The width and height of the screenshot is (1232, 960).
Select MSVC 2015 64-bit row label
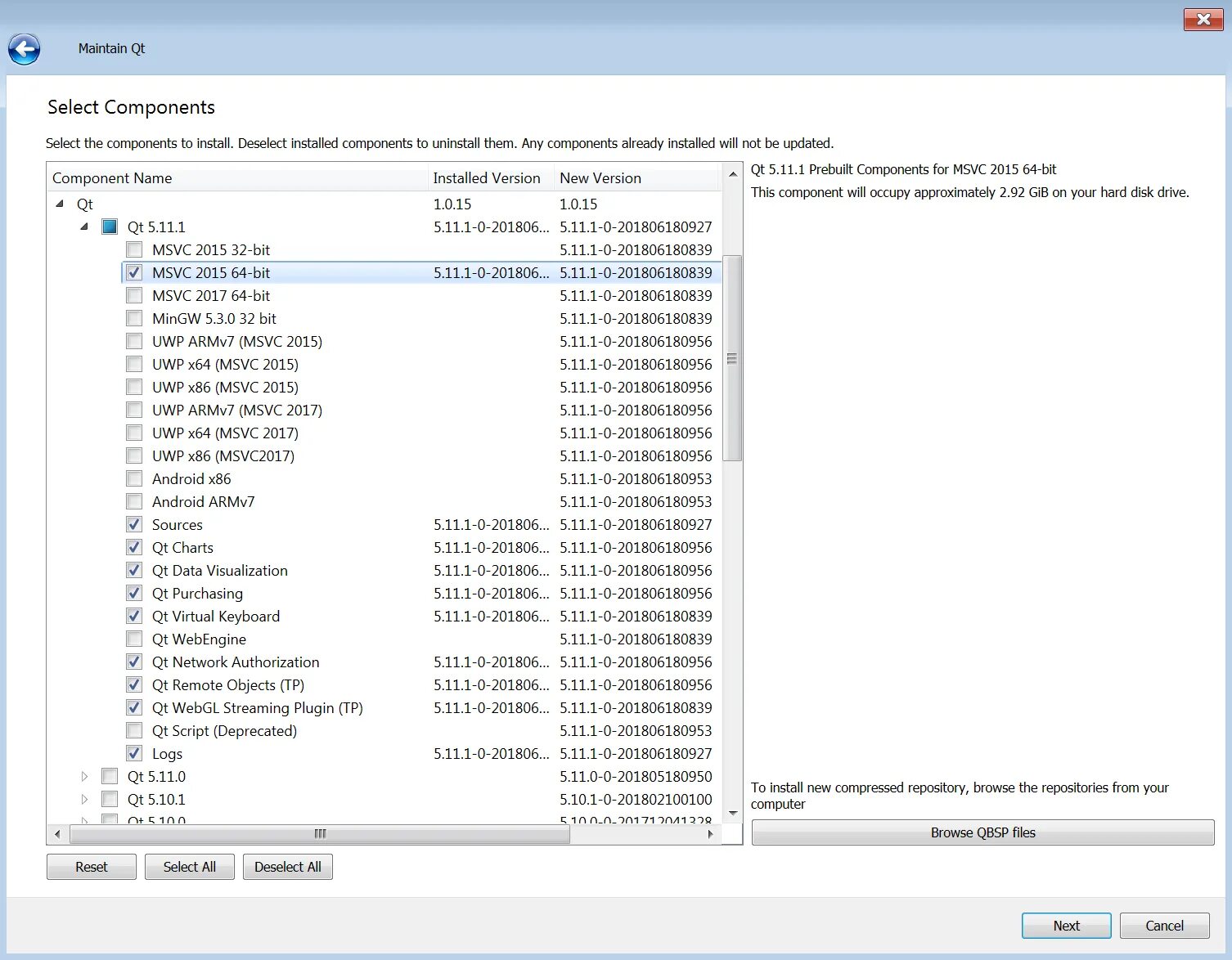[x=211, y=272]
